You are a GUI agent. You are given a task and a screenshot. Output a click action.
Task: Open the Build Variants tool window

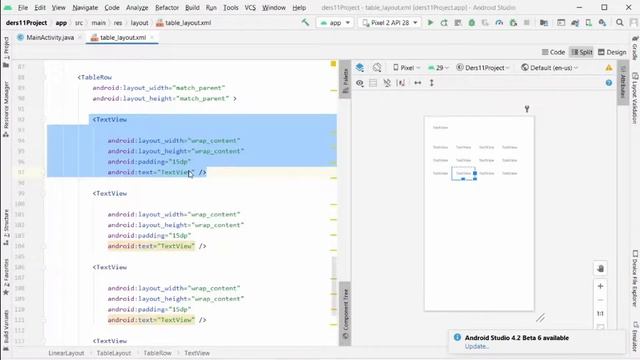pyautogui.click(x=6, y=330)
